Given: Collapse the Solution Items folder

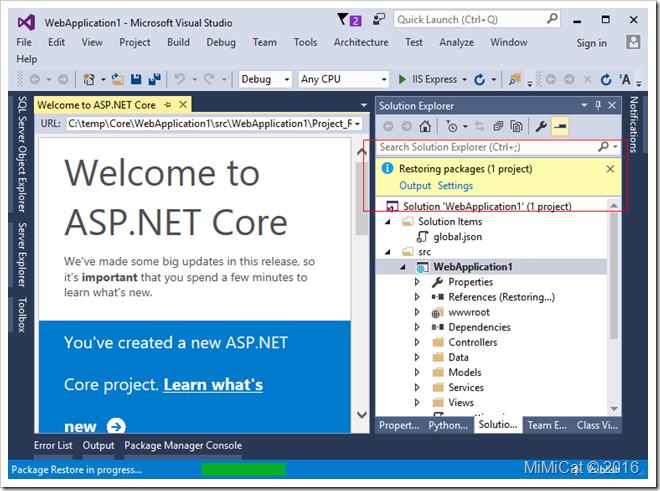Looking at the screenshot, I should click(388, 221).
